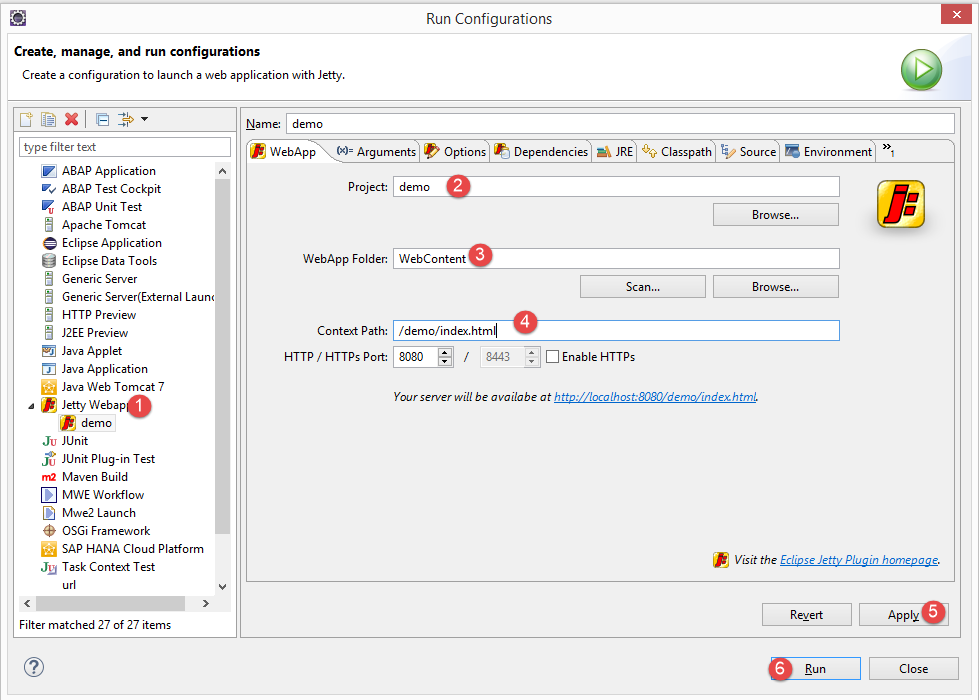Collapse the Jetty Webapp tree node
Viewport: 979px width, 700px height.
(30, 406)
